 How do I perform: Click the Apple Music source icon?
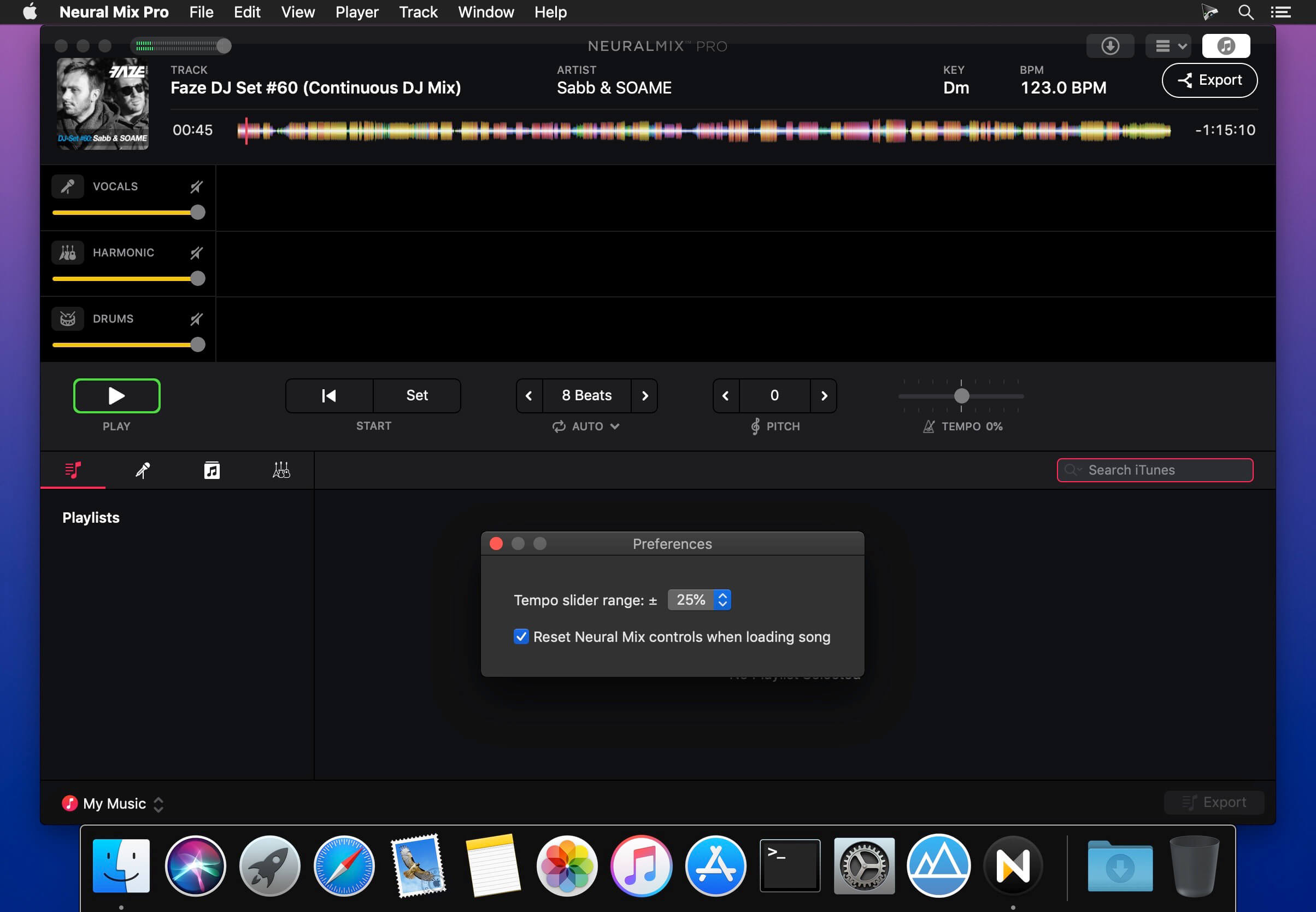pyautogui.click(x=1226, y=46)
